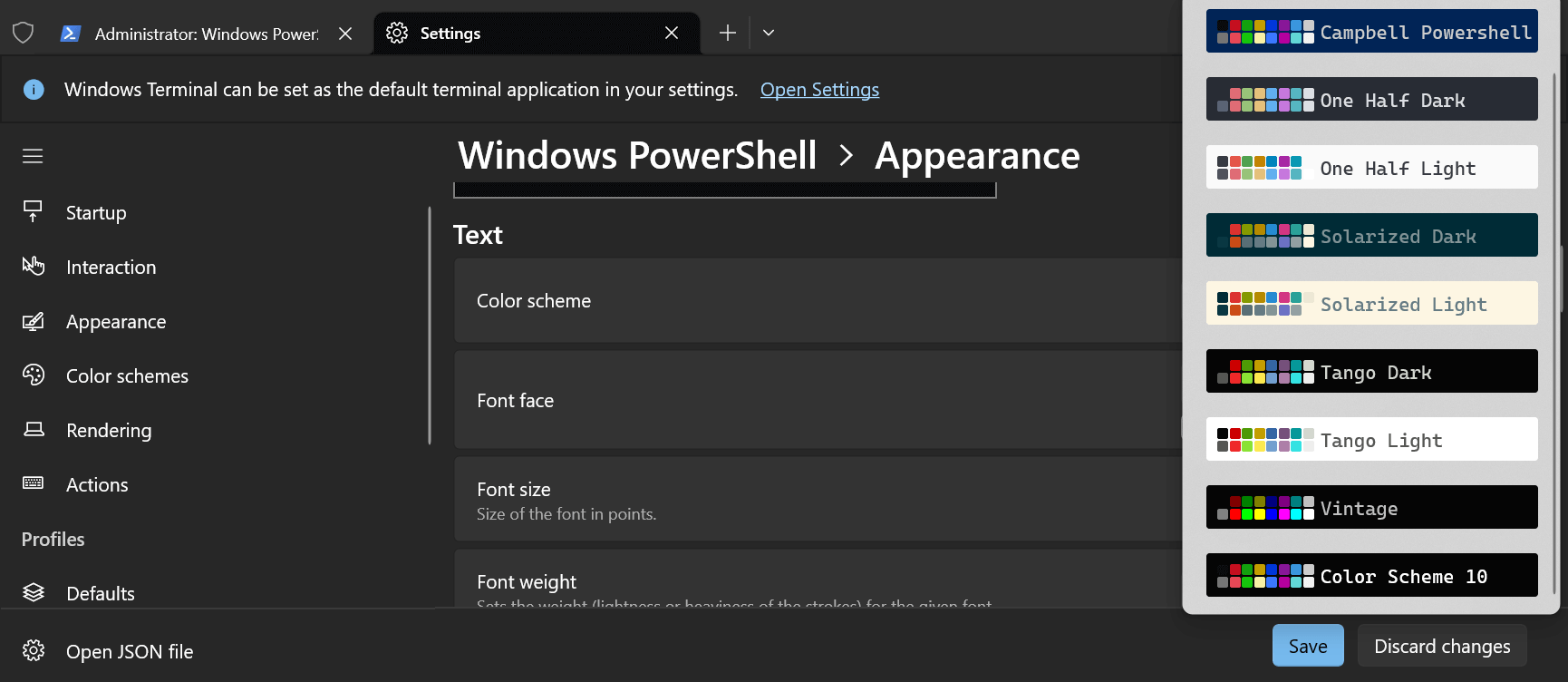Image resolution: width=1568 pixels, height=682 pixels.
Task: Expand the Font weight setting row
Action: tap(818, 579)
